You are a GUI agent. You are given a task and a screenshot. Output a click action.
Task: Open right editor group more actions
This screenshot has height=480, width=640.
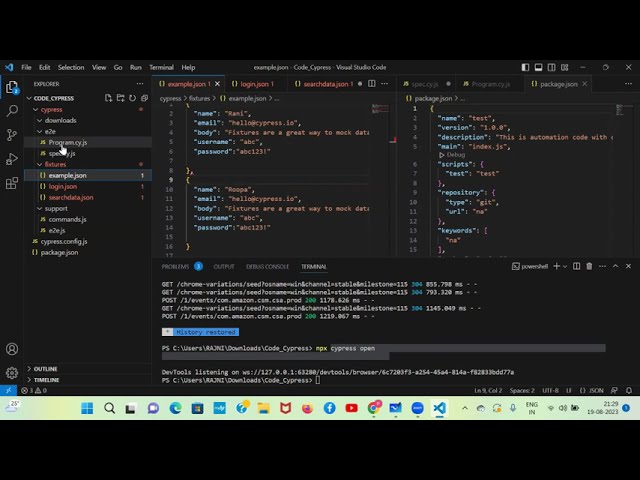pyautogui.click(x=628, y=84)
